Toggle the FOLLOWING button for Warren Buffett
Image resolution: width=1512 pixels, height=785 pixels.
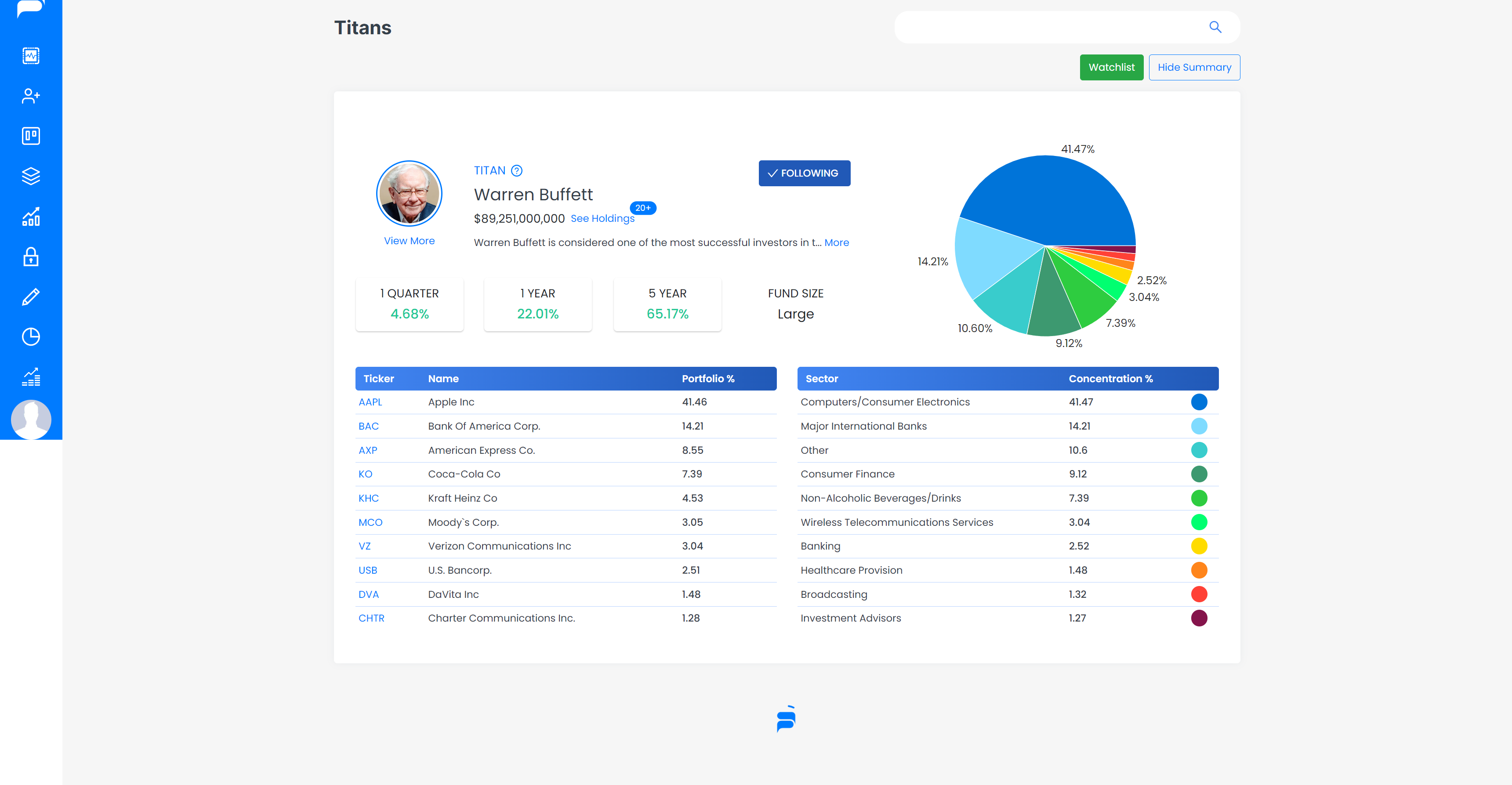tap(804, 173)
